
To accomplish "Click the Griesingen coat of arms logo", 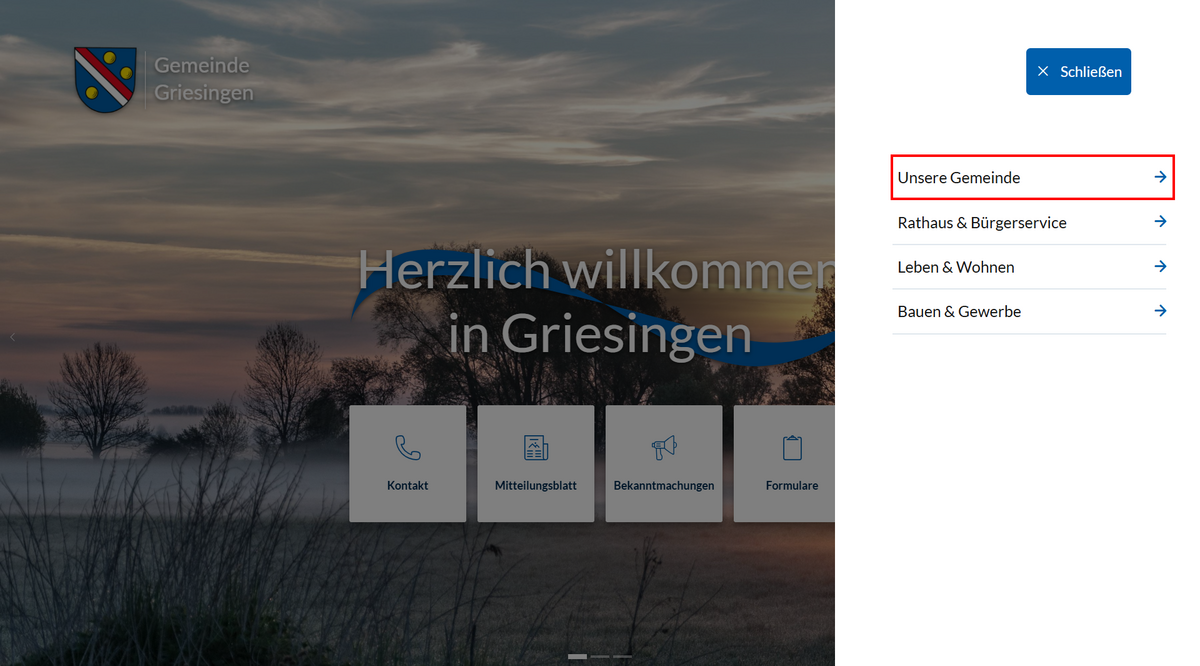I will pos(106,79).
